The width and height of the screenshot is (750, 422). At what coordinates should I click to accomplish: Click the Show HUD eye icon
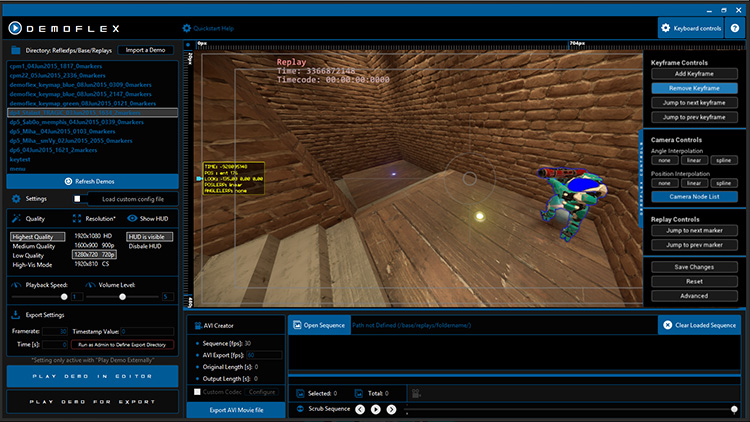[133, 218]
